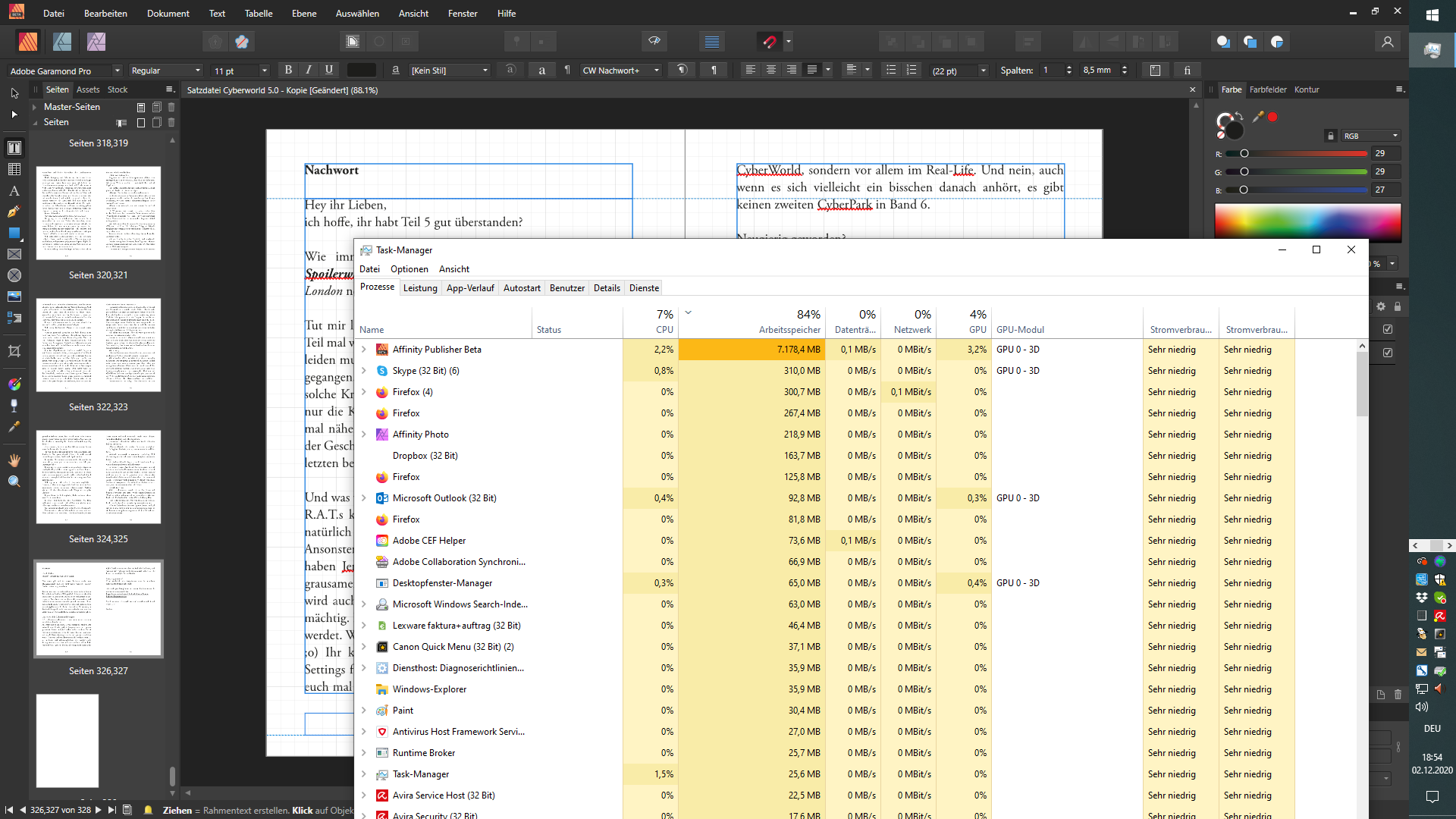This screenshot has width=1456, height=819.
Task: Click the Preflight eye check icon
Action: (654, 42)
